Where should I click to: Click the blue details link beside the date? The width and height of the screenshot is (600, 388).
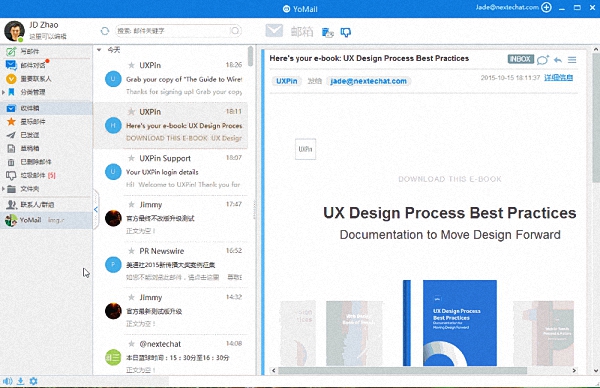pyautogui.click(x=558, y=78)
